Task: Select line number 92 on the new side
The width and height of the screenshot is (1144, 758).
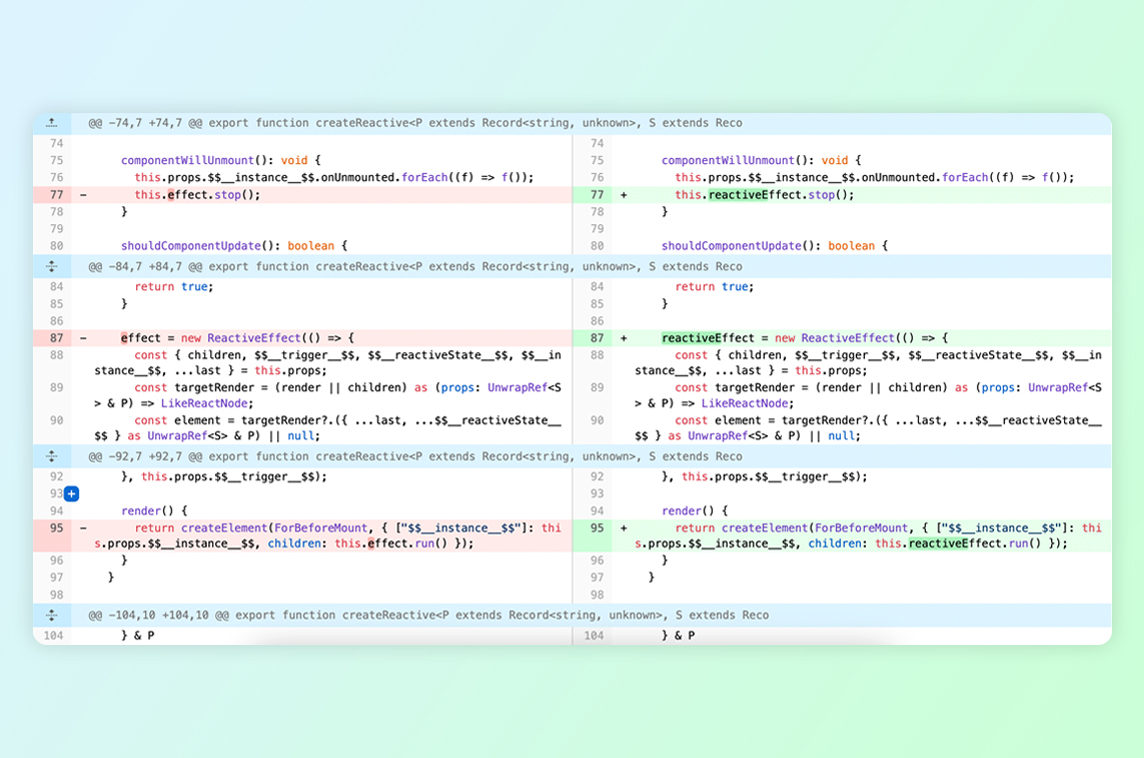Action: click(596, 477)
